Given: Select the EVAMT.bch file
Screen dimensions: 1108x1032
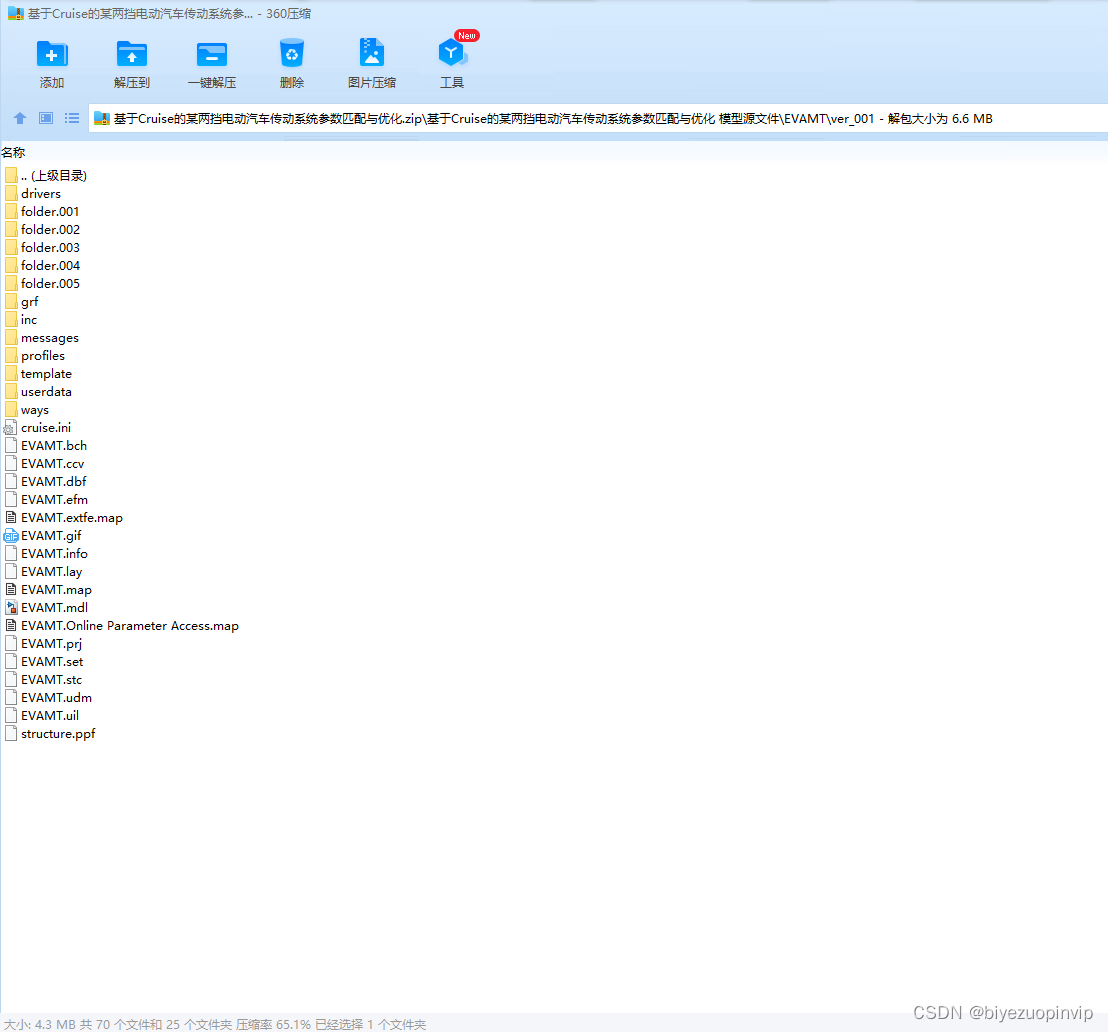Looking at the screenshot, I should (x=45, y=445).
